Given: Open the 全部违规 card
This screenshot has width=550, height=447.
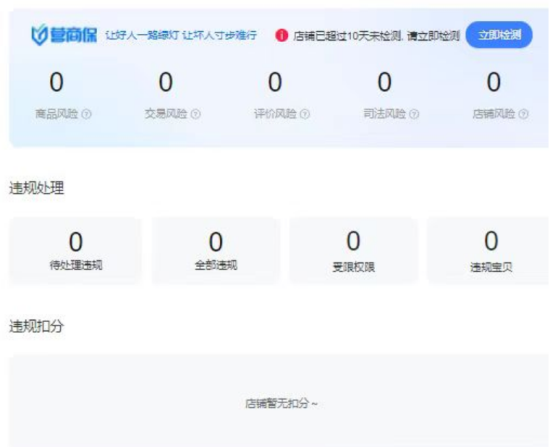Looking at the screenshot, I should pos(216,250).
